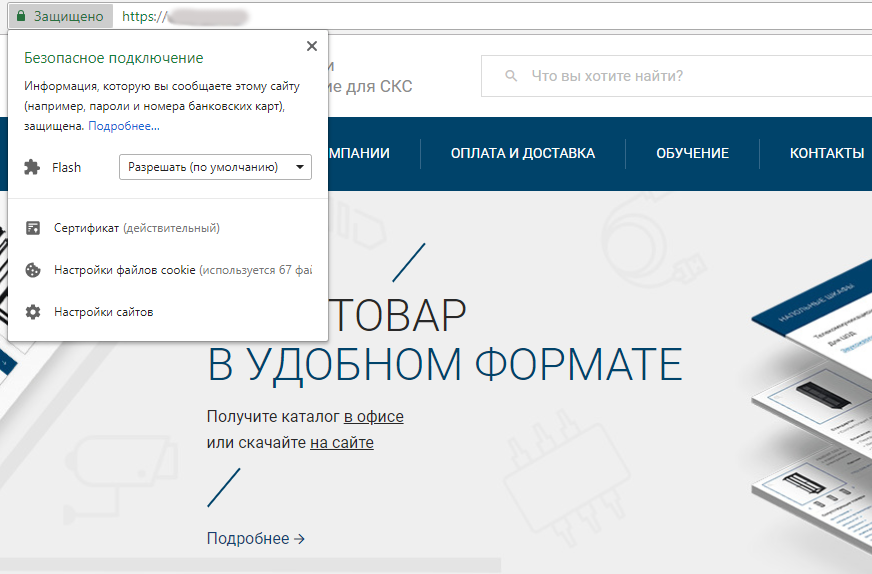Close the secure connection popup
This screenshot has height=574, width=872.
[312, 46]
